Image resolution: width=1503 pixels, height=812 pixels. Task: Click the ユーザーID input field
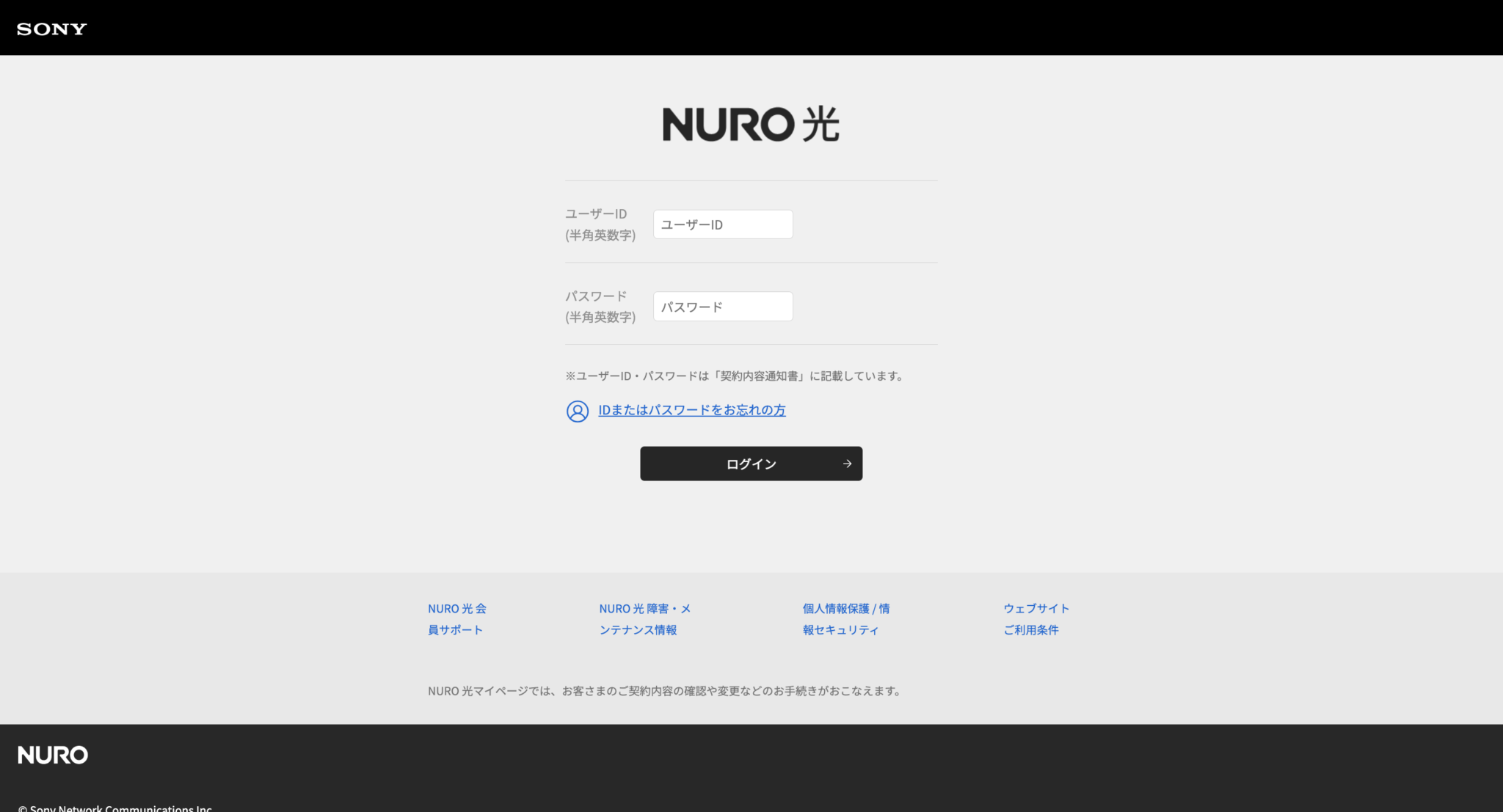pos(722,224)
